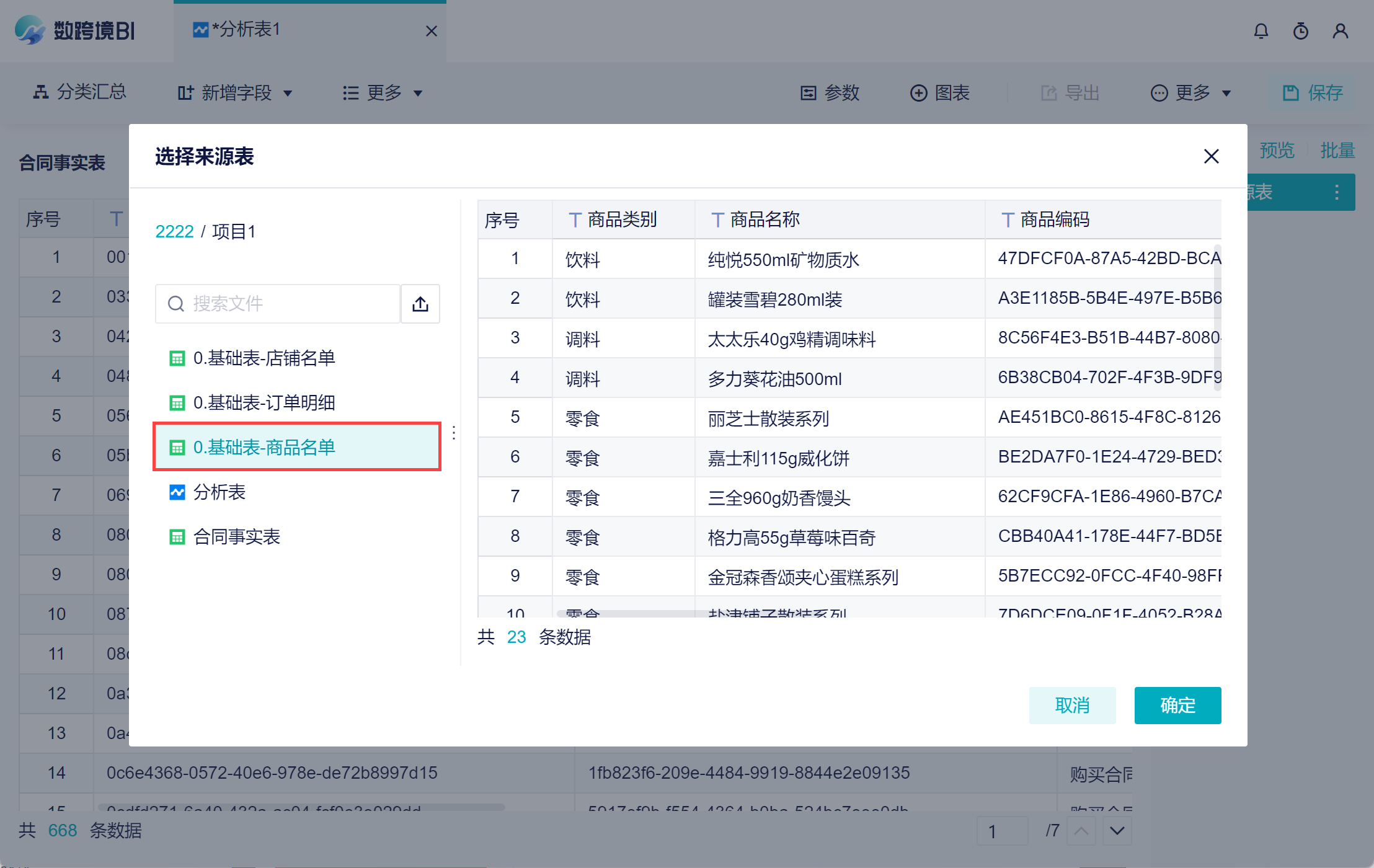Click the 2222 breadcrumb link
Screen dimensions: 1374x868
pyautogui.click(x=174, y=232)
